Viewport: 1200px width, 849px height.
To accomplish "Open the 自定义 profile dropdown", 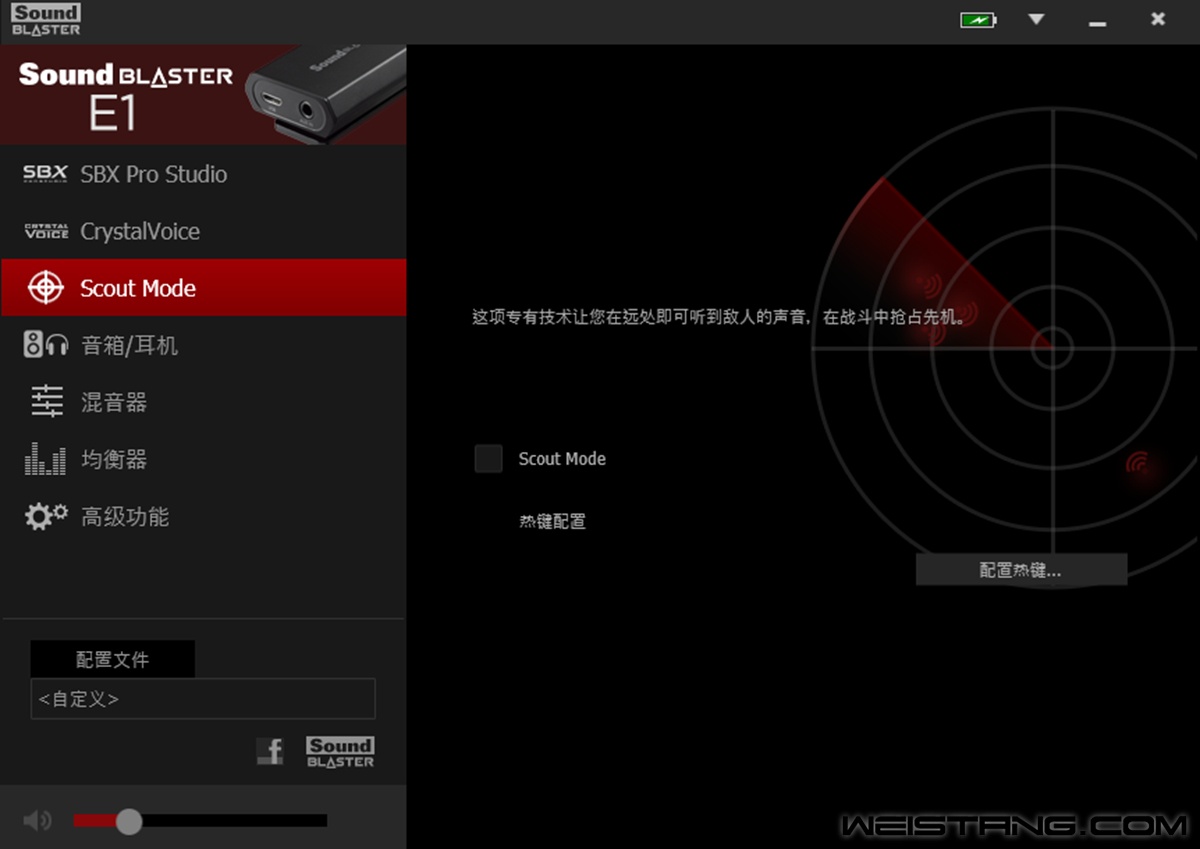I will point(203,699).
